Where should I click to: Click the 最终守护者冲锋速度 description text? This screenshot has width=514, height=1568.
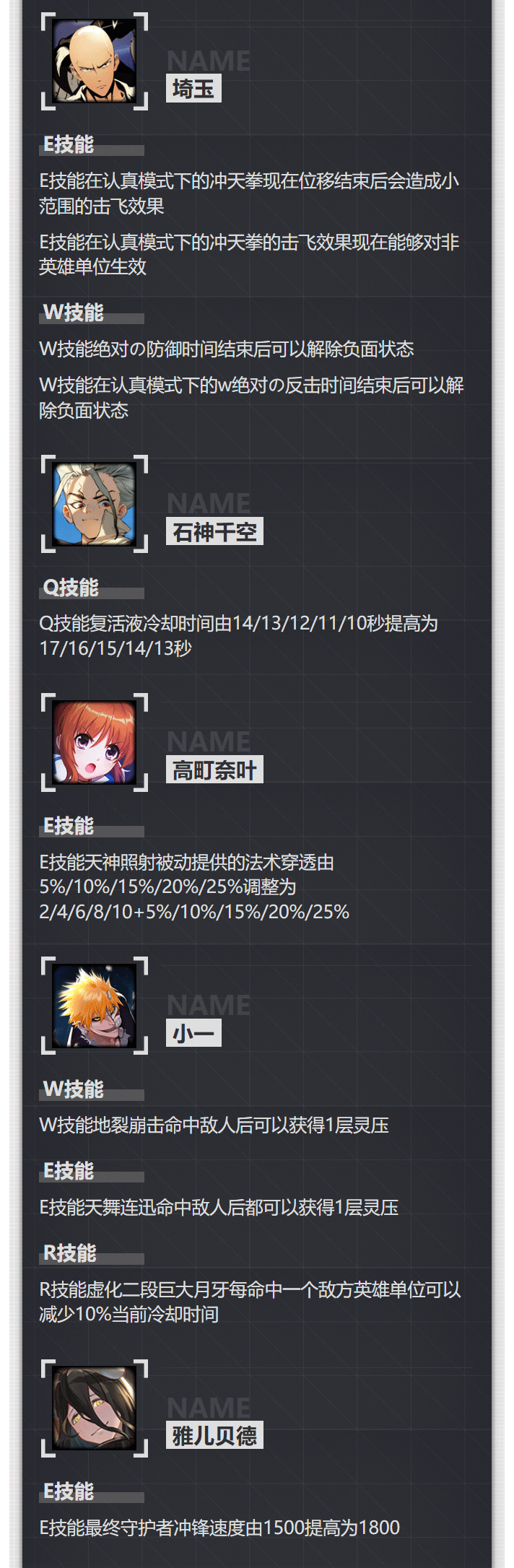pos(219,1528)
